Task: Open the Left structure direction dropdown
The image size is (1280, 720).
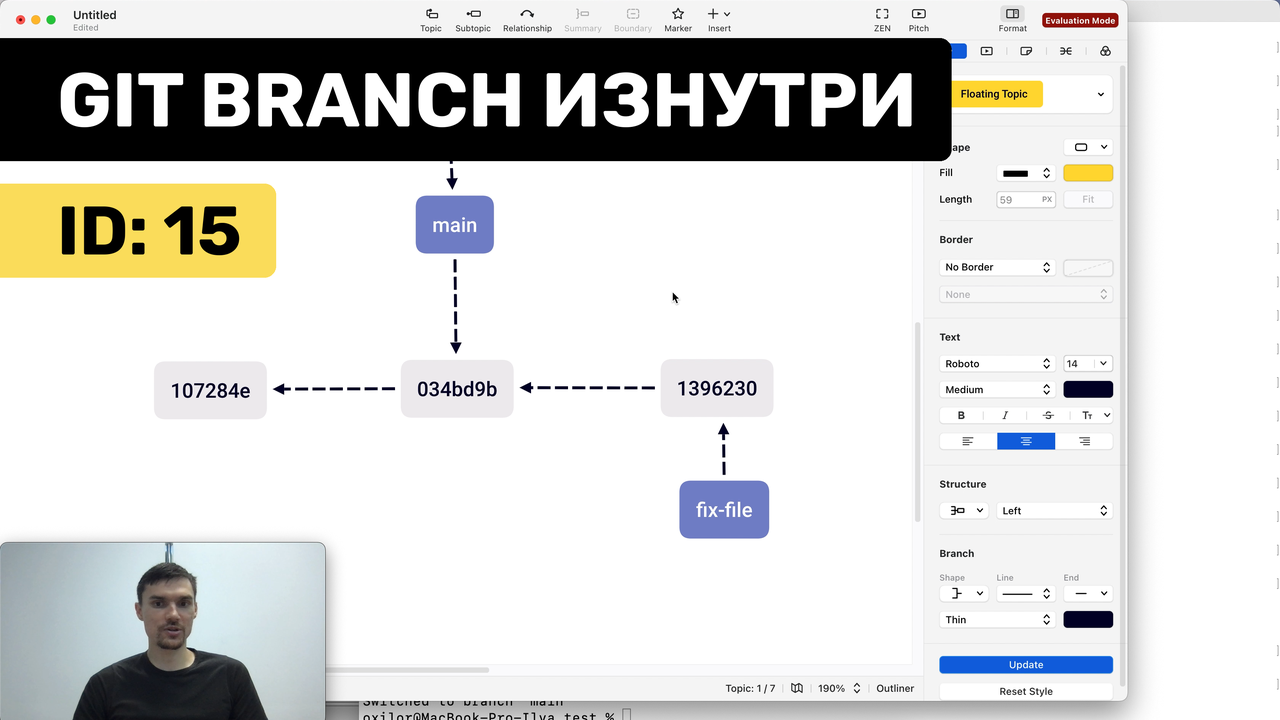Action: (x=1055, y=511)
